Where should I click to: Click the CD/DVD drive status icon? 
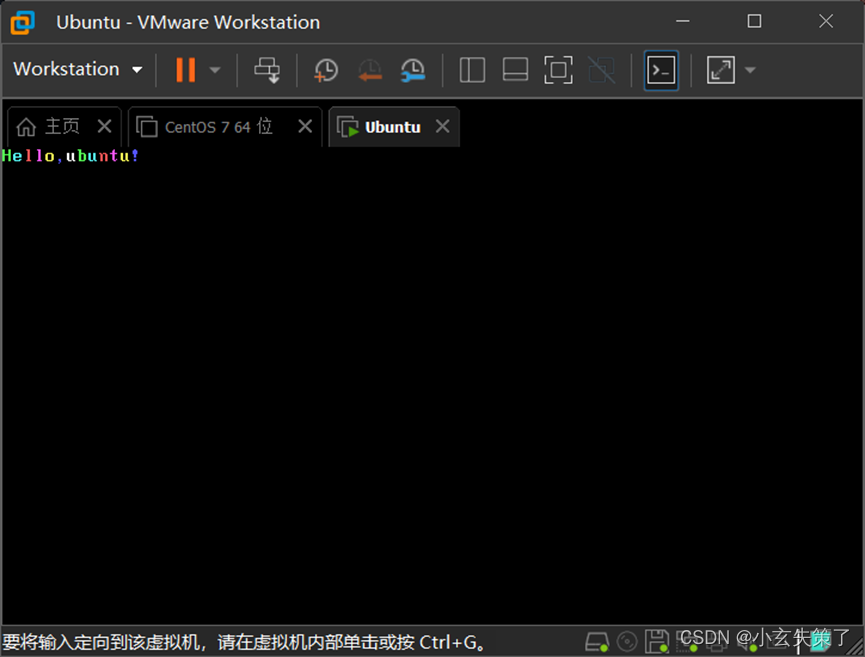(x=627, y=642)
